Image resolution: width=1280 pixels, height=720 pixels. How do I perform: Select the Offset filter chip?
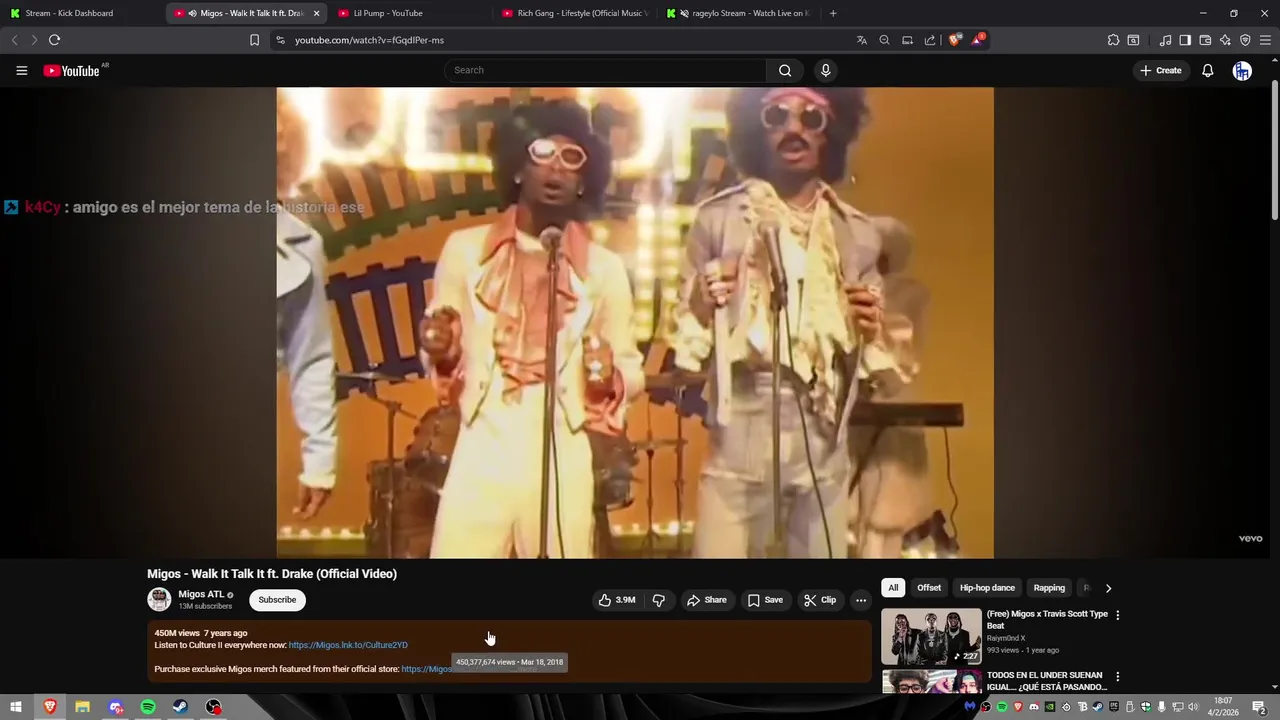tap(929, 588)
